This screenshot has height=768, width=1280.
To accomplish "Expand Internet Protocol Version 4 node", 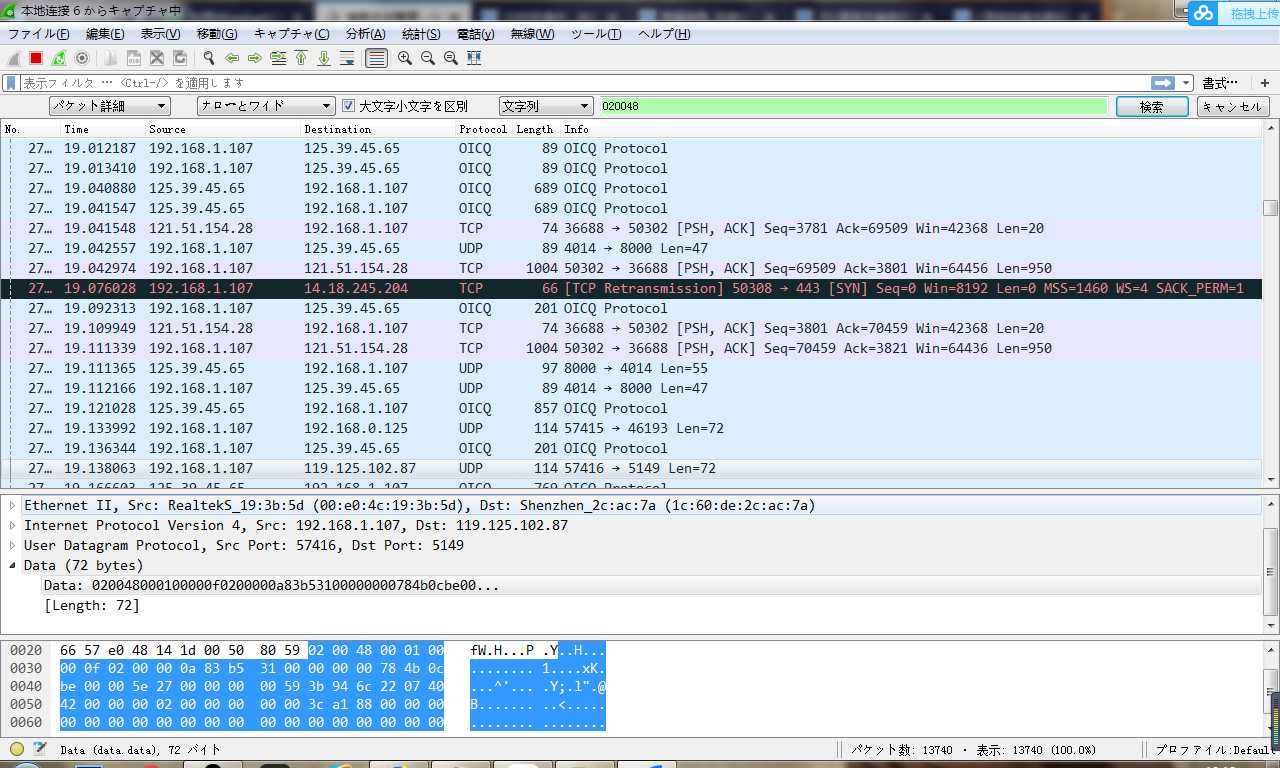I will [x=13, y=526].
